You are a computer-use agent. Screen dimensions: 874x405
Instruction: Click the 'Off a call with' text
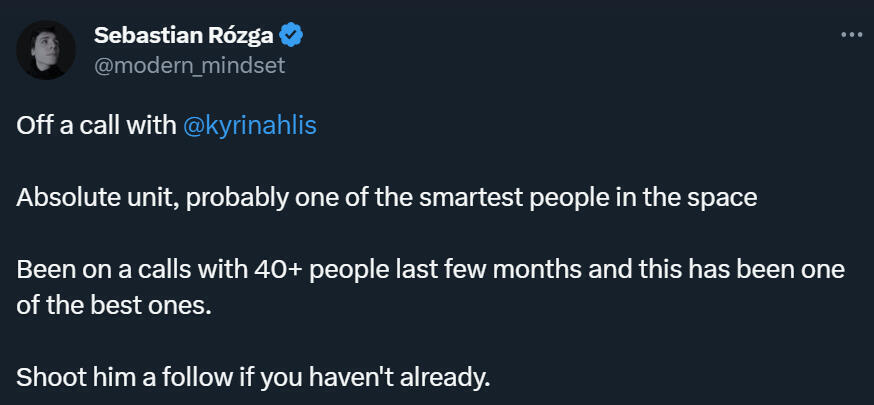[97, 127]
